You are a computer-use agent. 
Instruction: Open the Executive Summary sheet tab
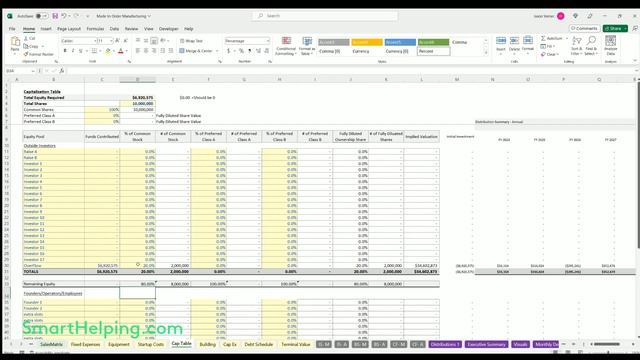click(x=486, y=344)
